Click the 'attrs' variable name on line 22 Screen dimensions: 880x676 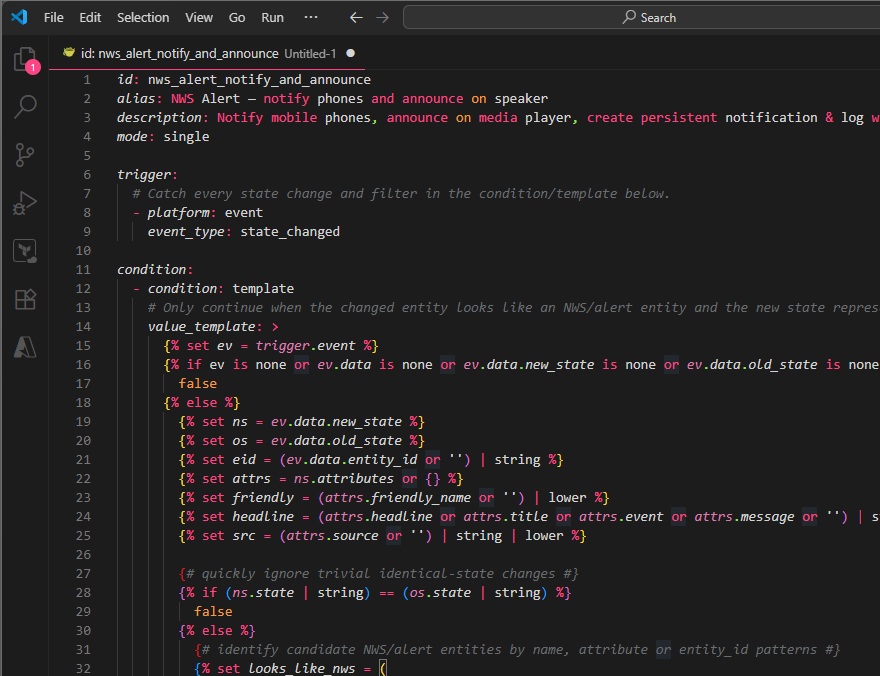(x=251, y=479)
